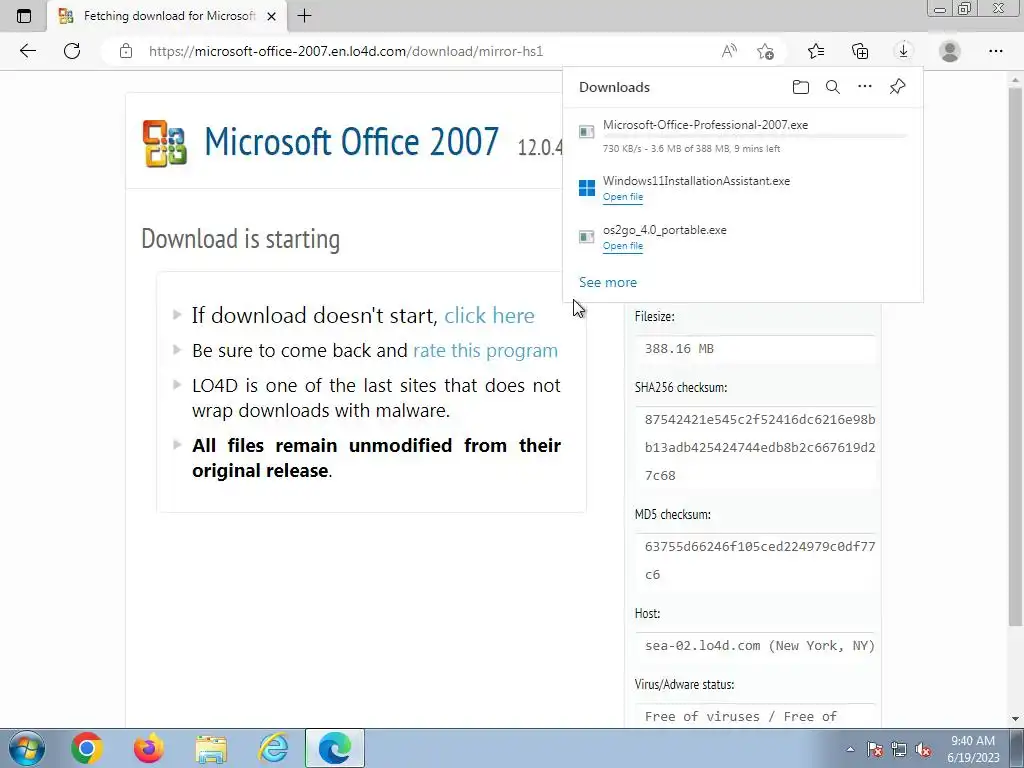Click the Microsoft Office 2007 logo
Screen dimensions: 1024x768
[x=165, y=143]
